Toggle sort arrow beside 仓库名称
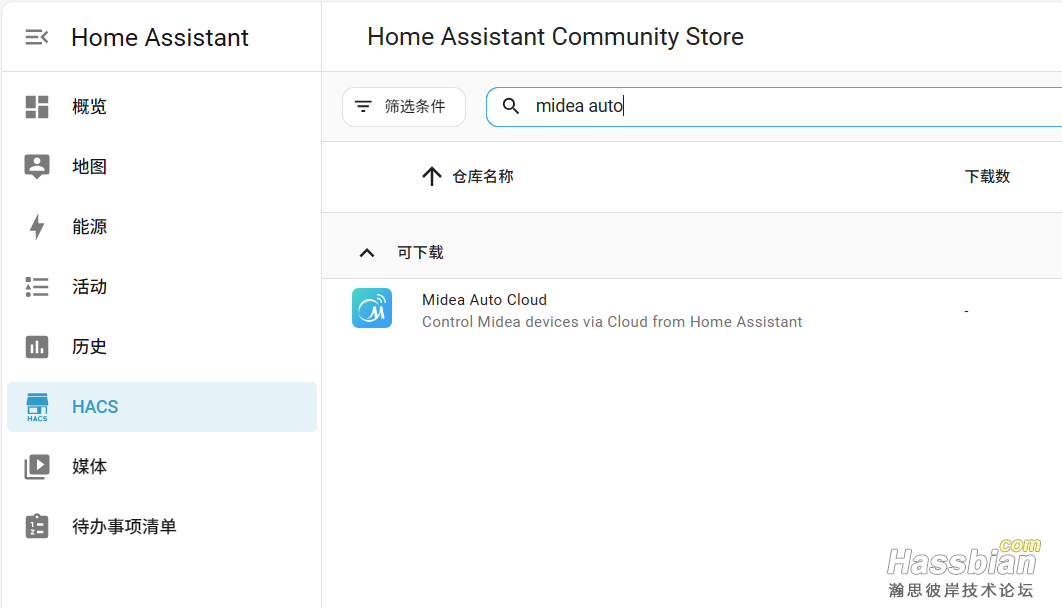Screen dimensions: 1062x608 [x=432, y=177]
